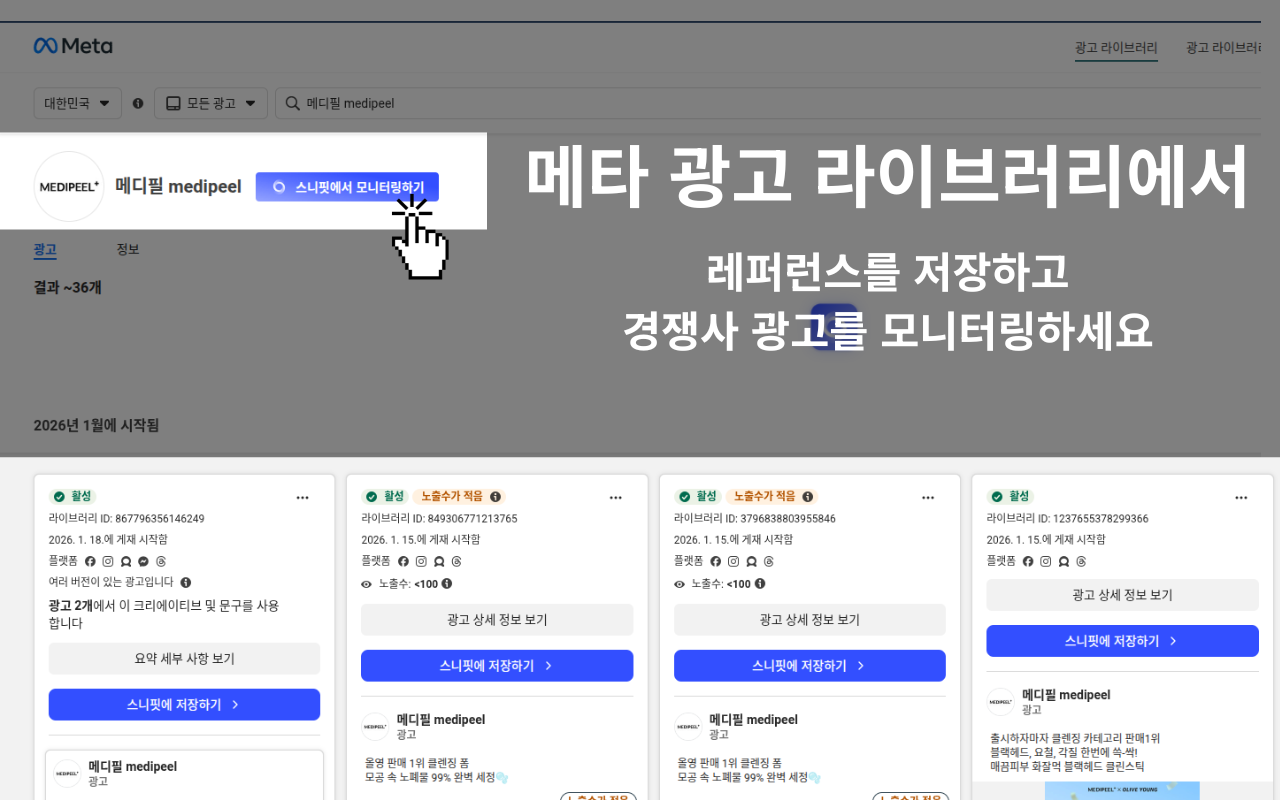Click the text 라이브러리 ID: 3796838803955846
1280x800 pixels.
(755, 519)
